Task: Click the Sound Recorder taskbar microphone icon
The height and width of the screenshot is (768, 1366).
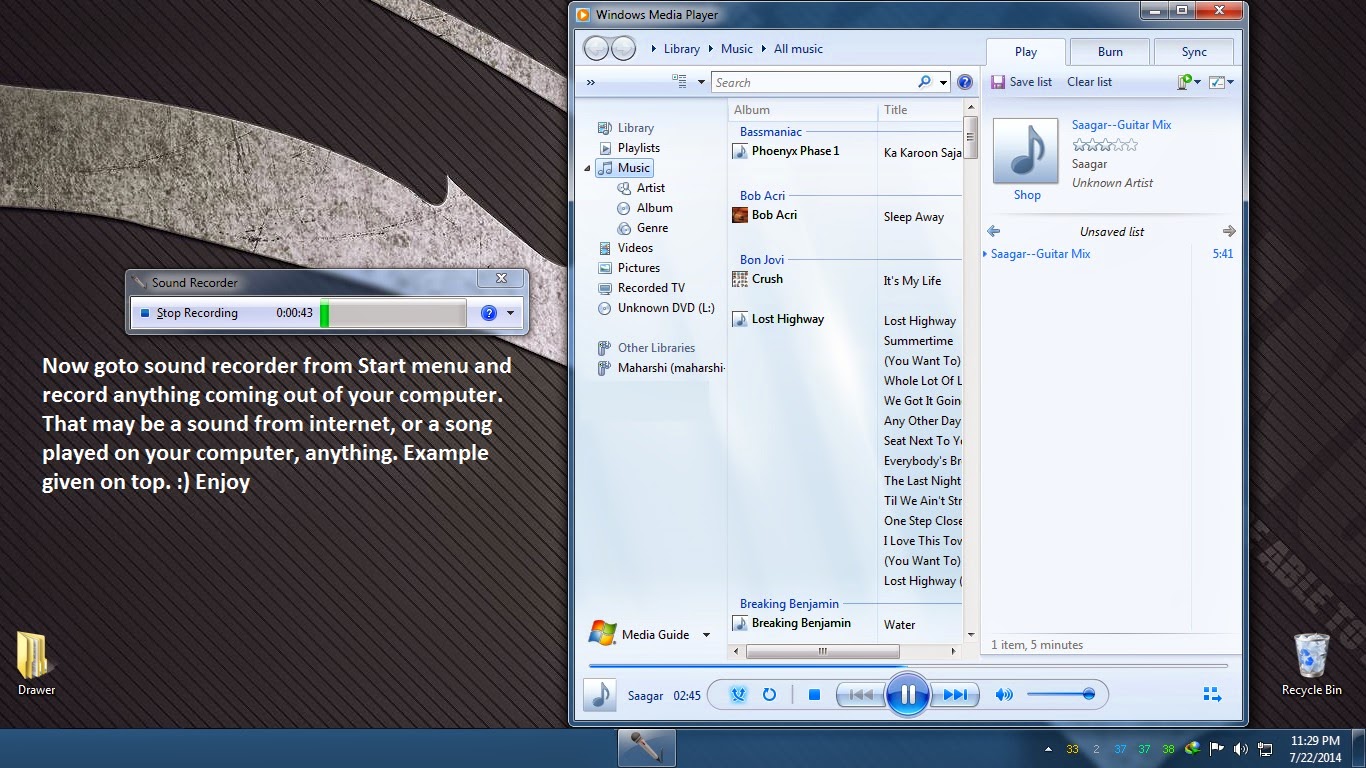Action: tap(646, 748)
